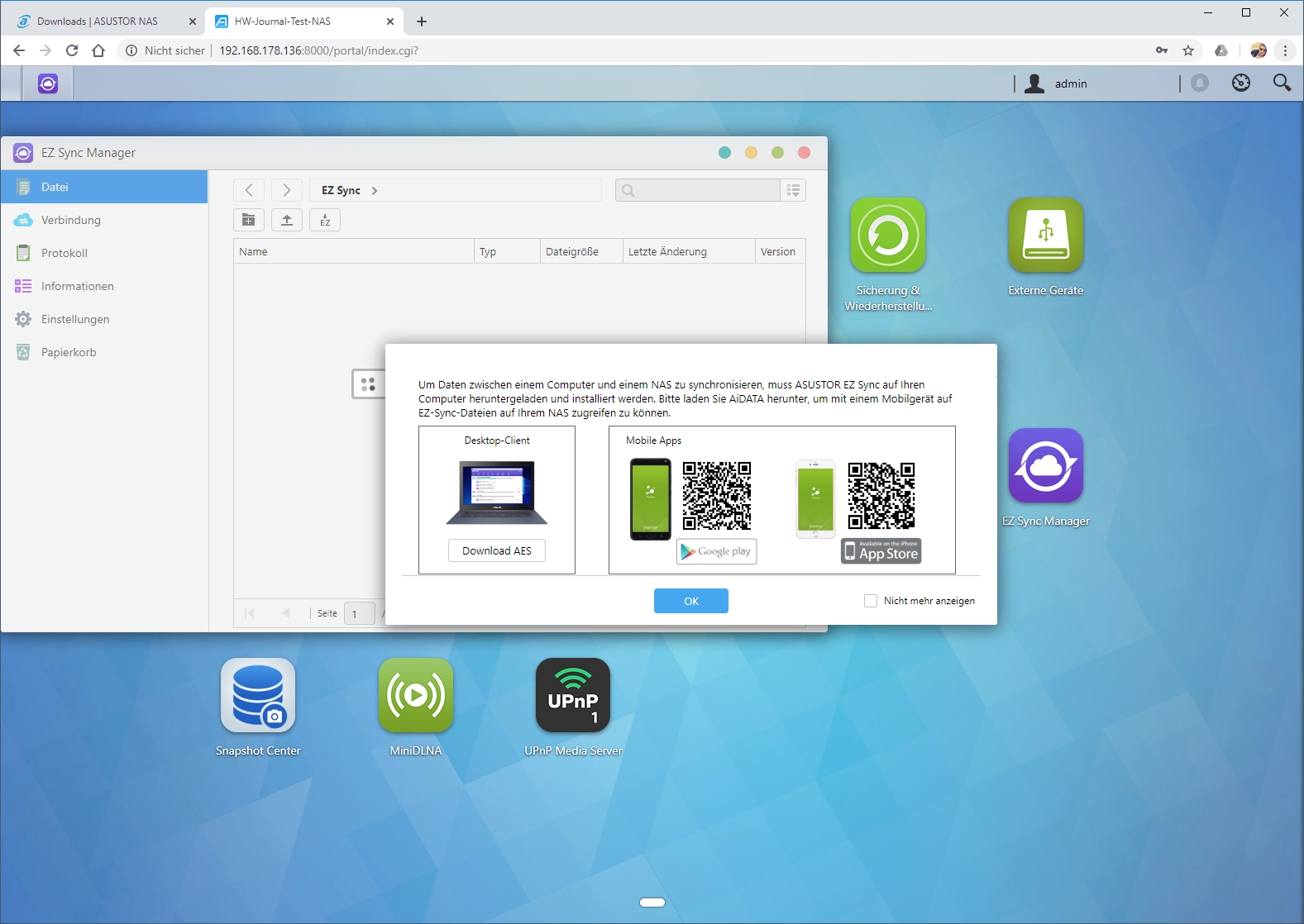
Task: Expand the EZ Sync breadcrumb chevron
Action: click(x=375, y=191)
